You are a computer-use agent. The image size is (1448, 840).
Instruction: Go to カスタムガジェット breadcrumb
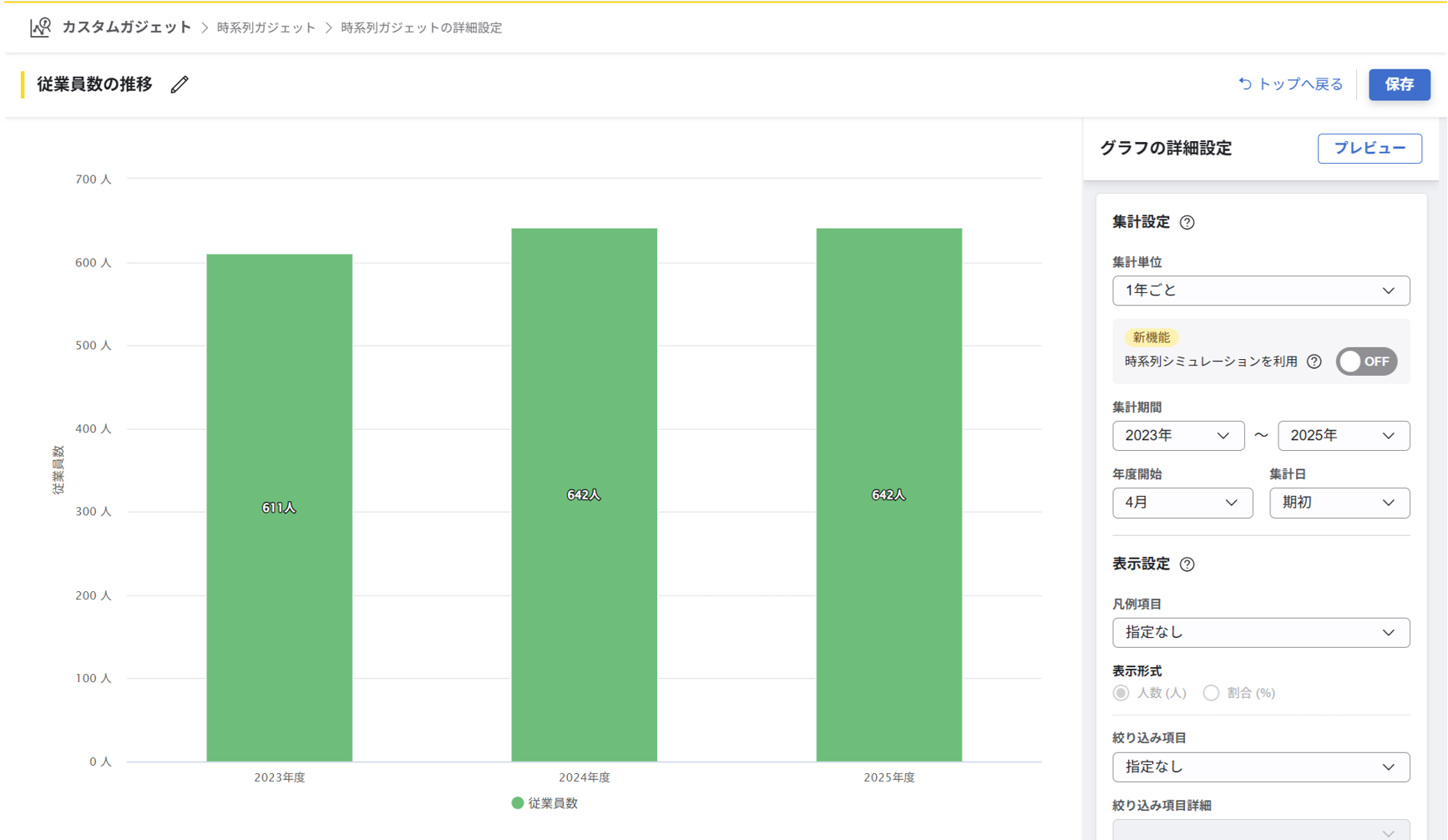[127, 28]
